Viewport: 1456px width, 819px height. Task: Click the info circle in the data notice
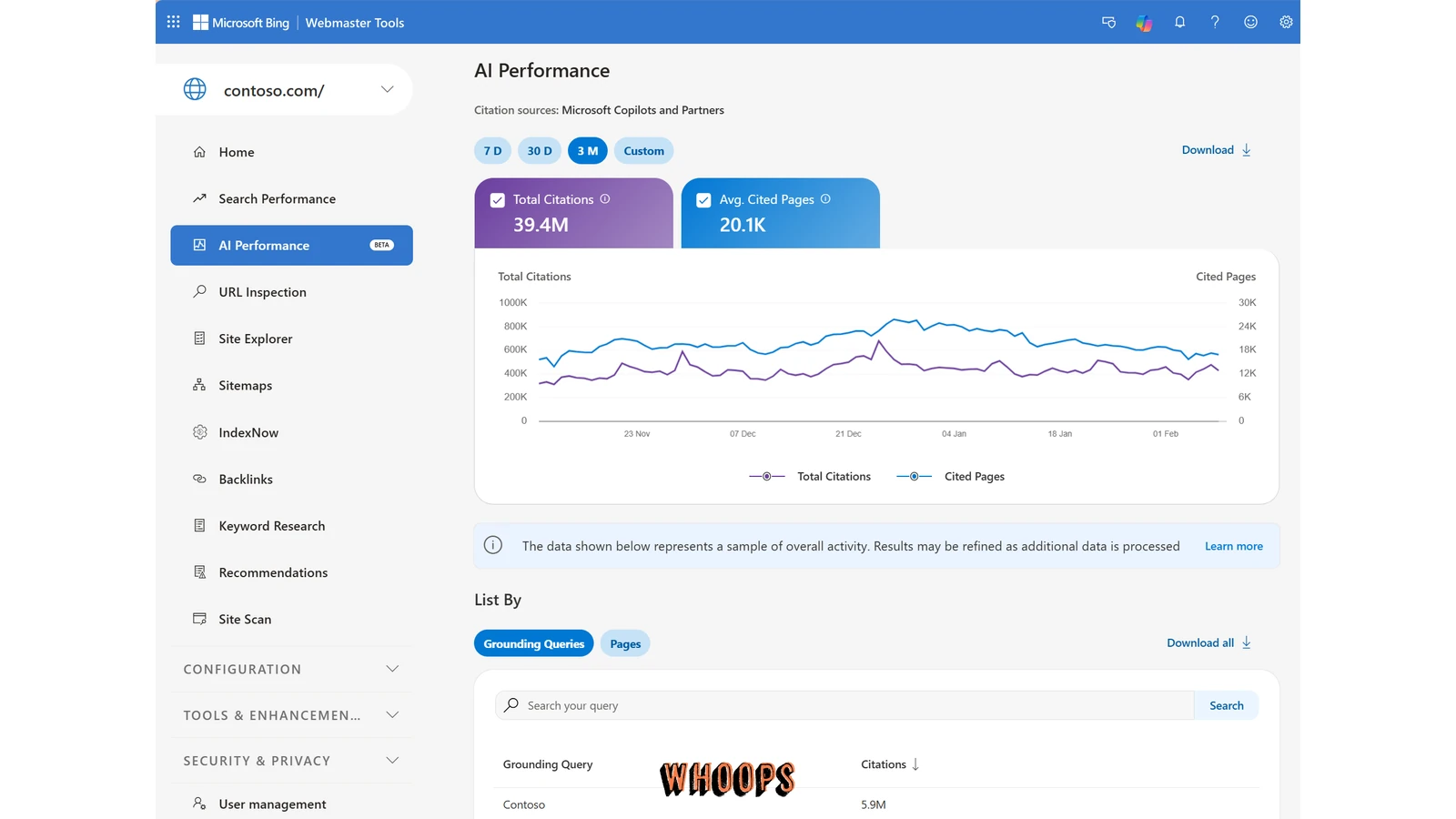(493, 545)
